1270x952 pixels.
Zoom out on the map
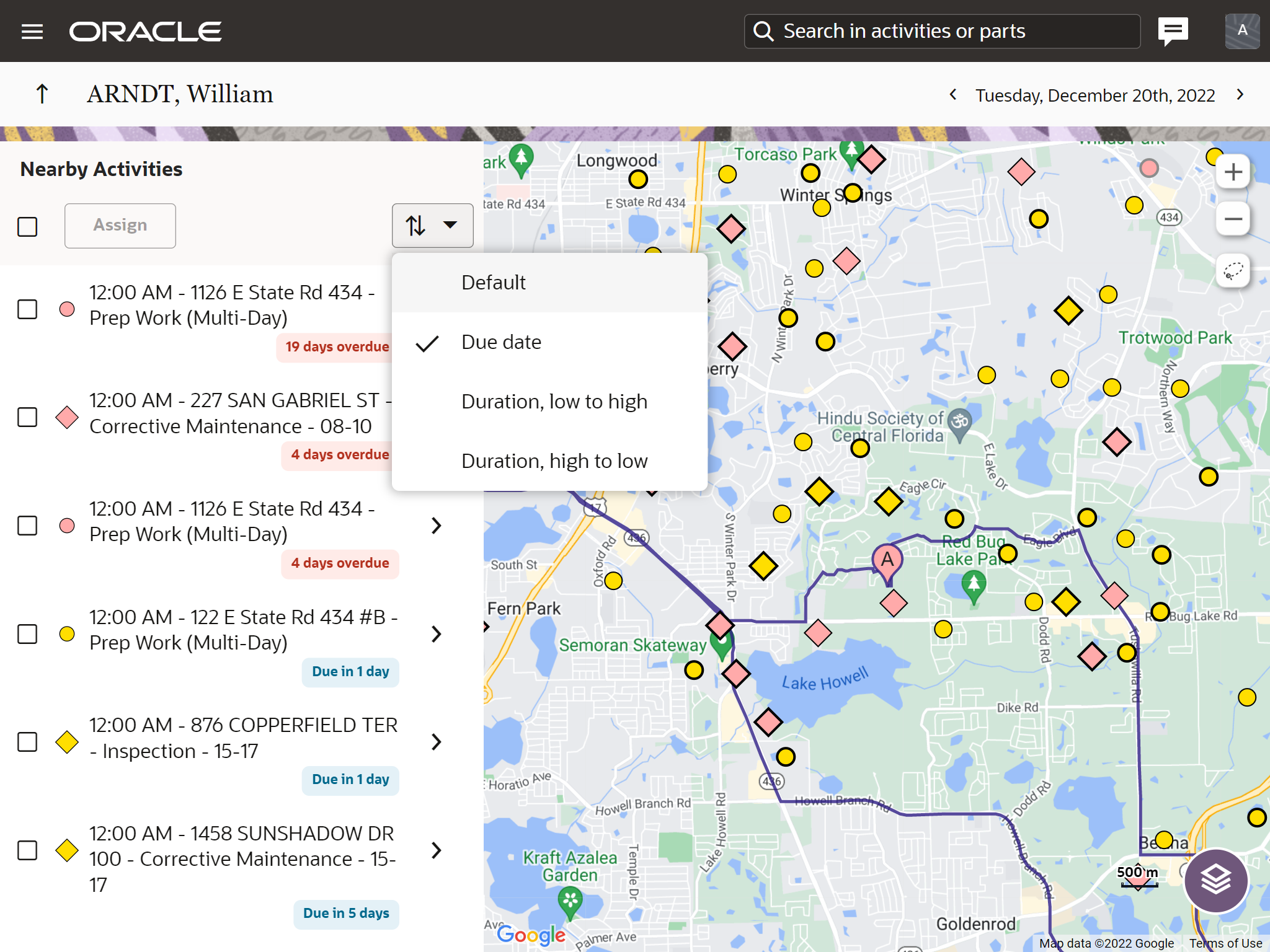pos(1233,219)
